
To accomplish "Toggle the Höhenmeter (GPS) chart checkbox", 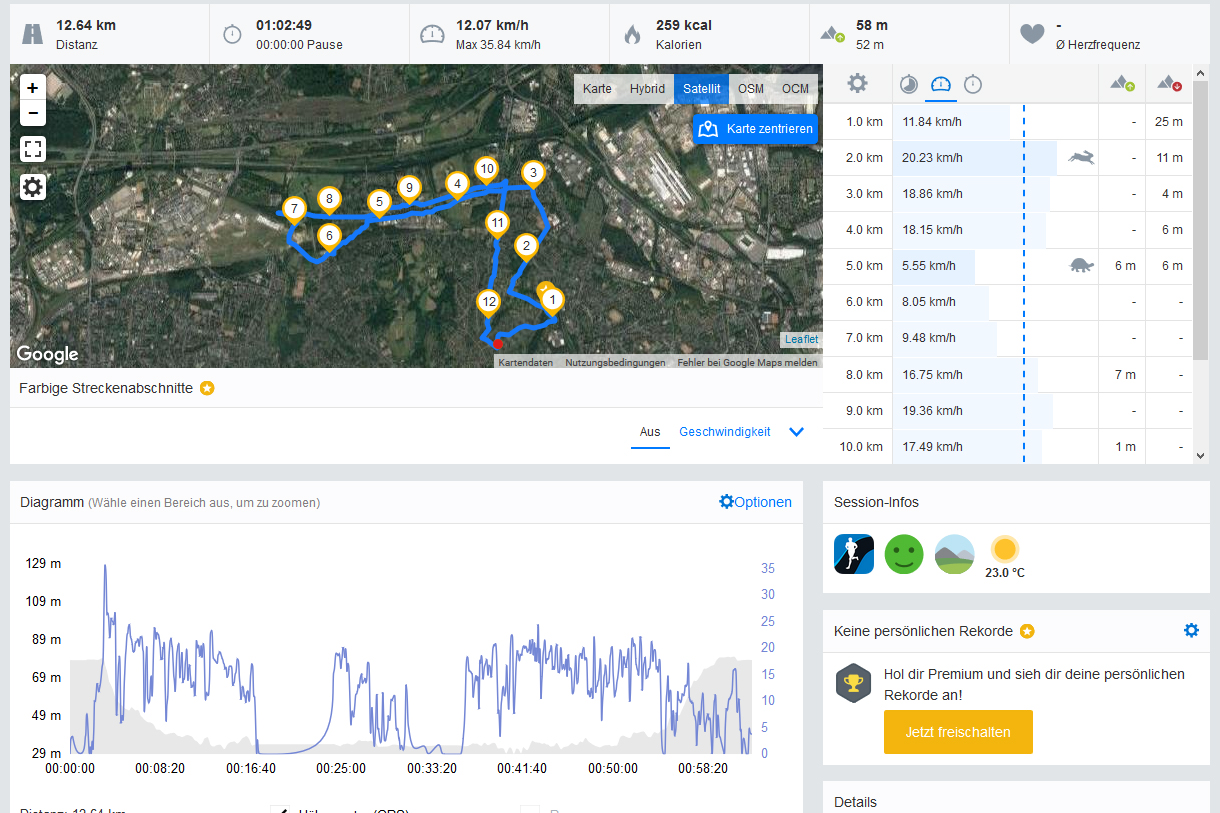I will tap(280, 809).
